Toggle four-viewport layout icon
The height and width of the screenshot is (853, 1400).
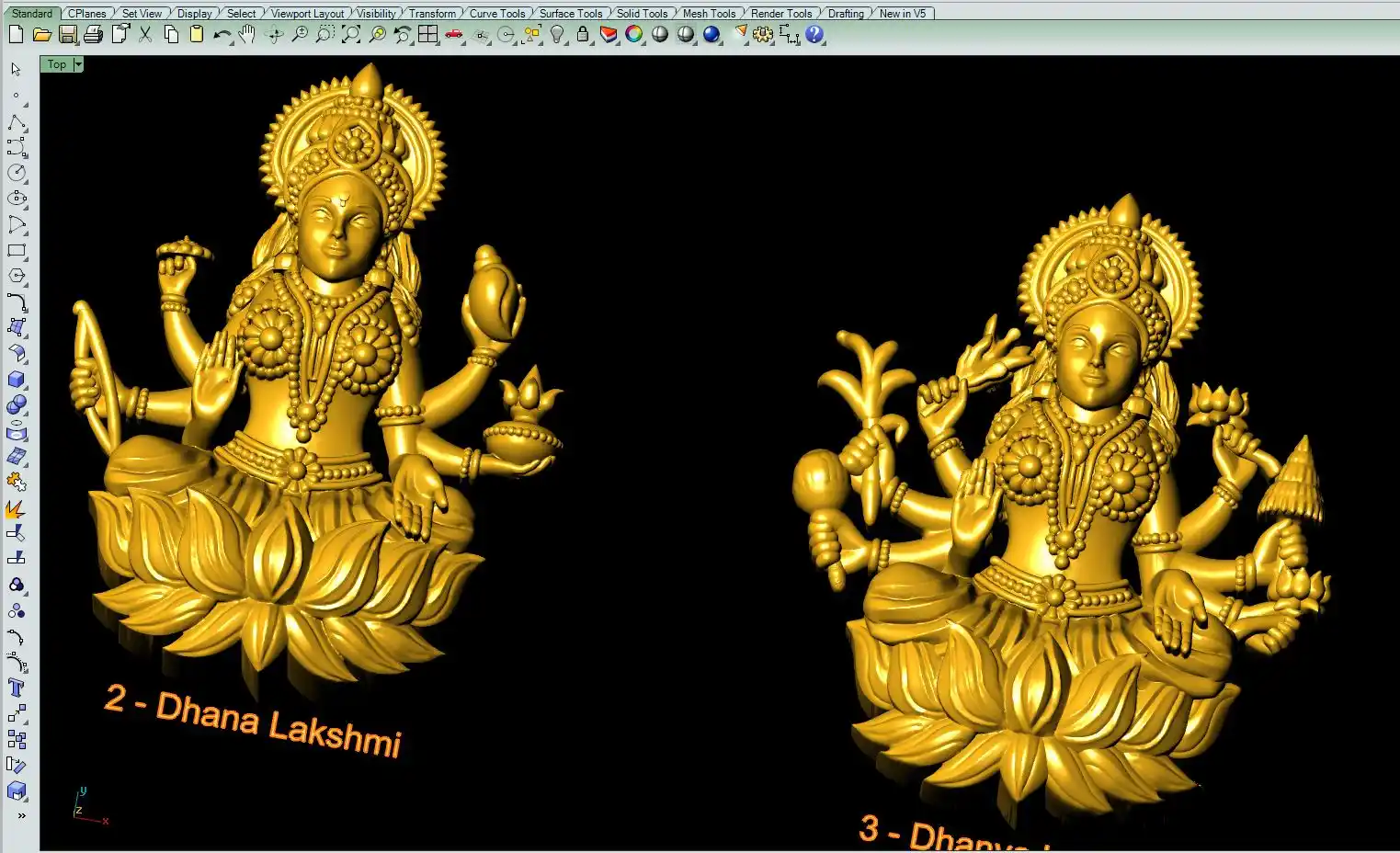coord(428,35)
